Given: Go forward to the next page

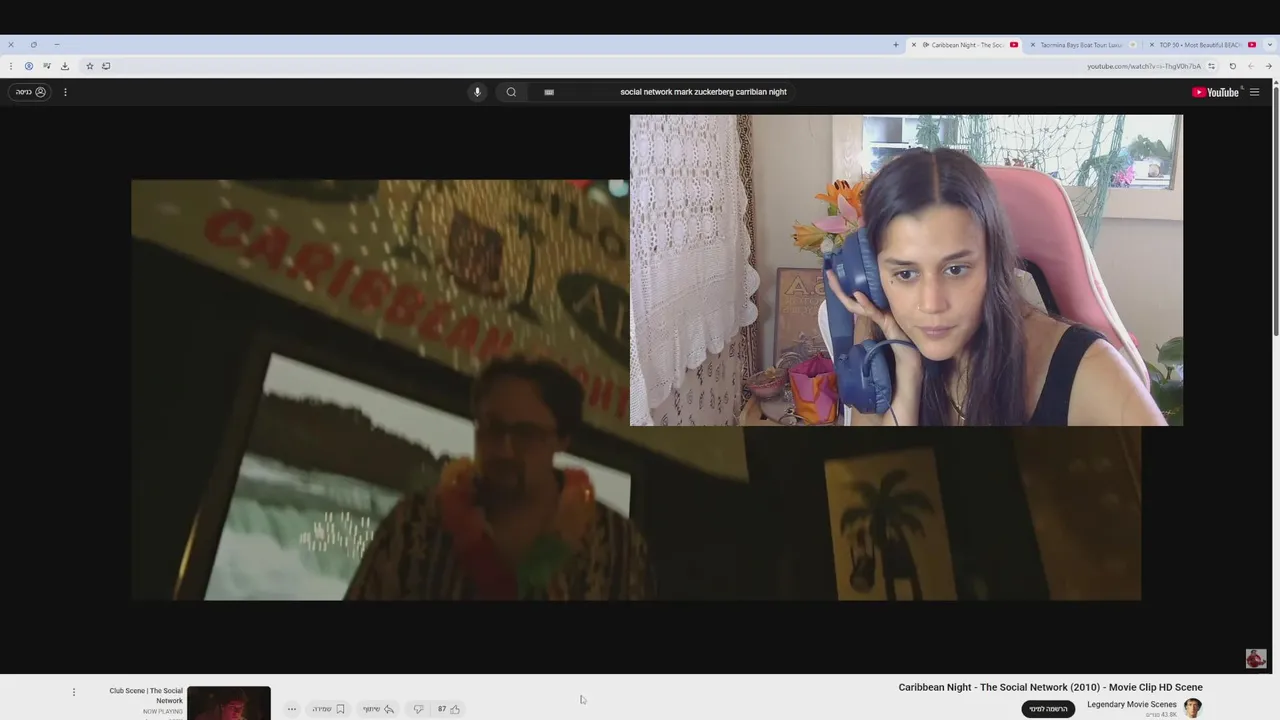Looking at the screenshot, I should click(1251, 66).
